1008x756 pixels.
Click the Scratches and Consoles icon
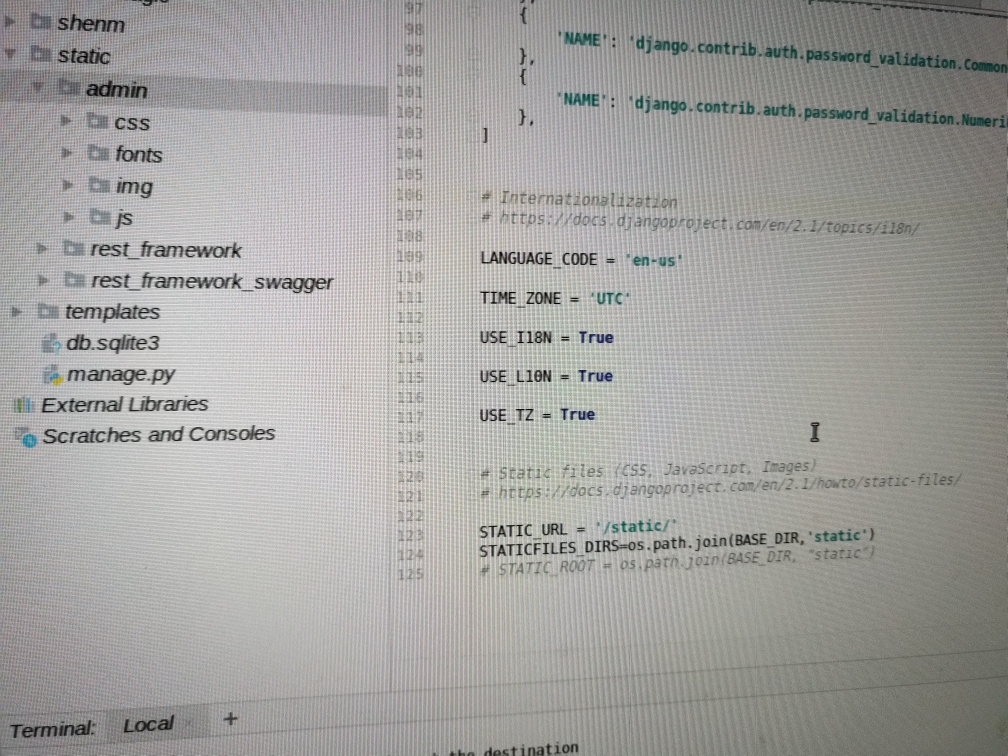(x=26, y=437)
